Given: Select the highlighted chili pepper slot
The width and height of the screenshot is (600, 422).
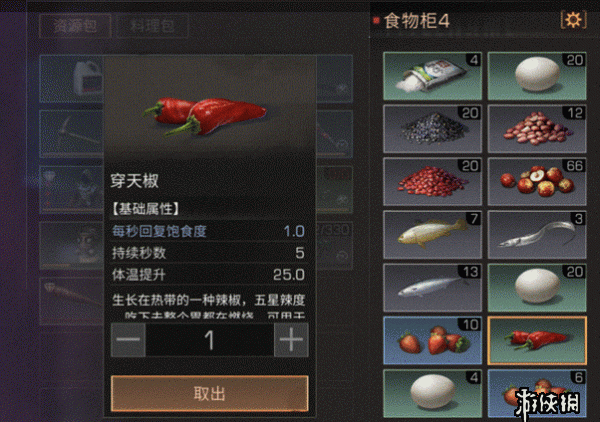Looking at the screenshot, I should point(537,340).
